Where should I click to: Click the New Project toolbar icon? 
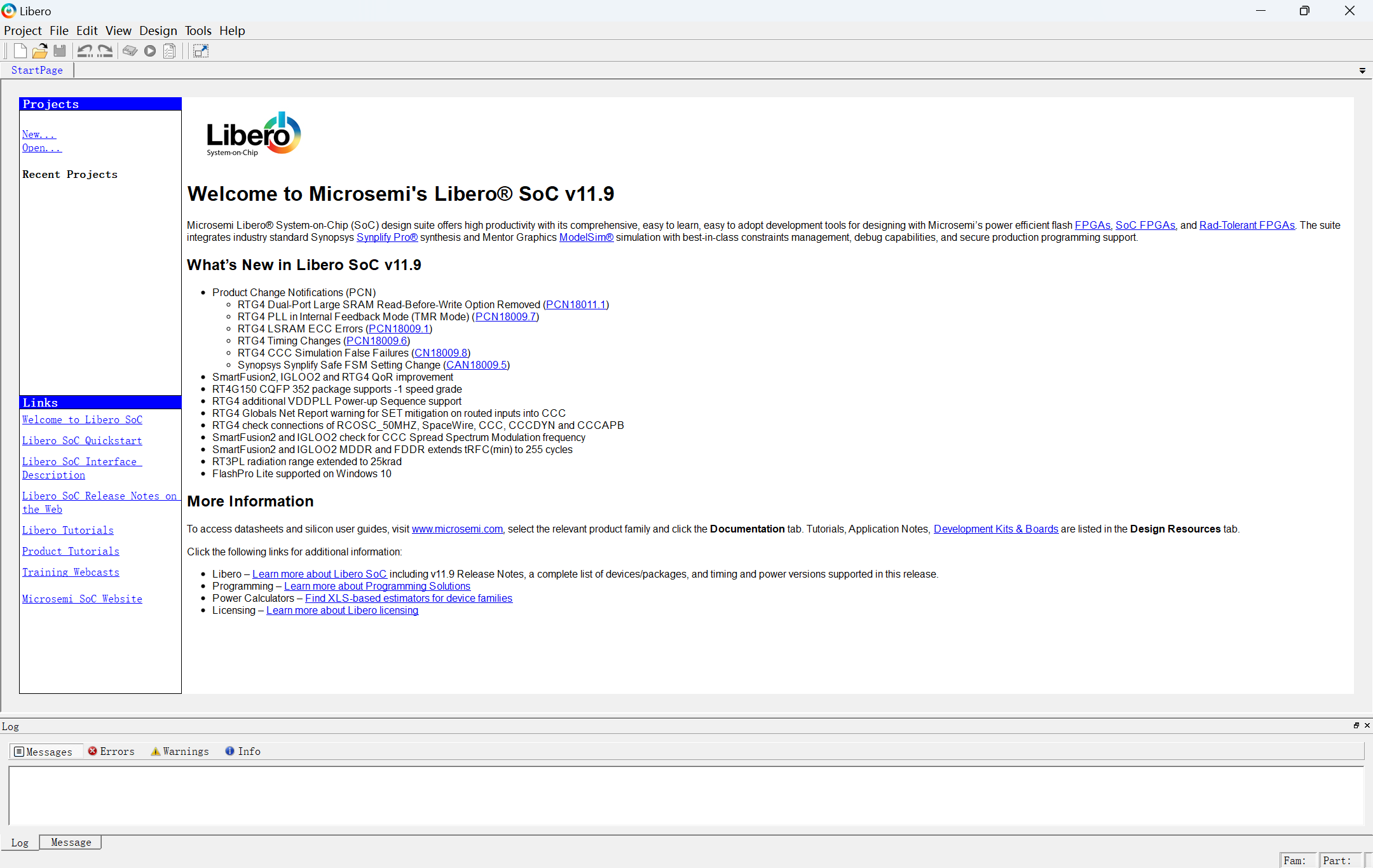click(x=20, y=51)
